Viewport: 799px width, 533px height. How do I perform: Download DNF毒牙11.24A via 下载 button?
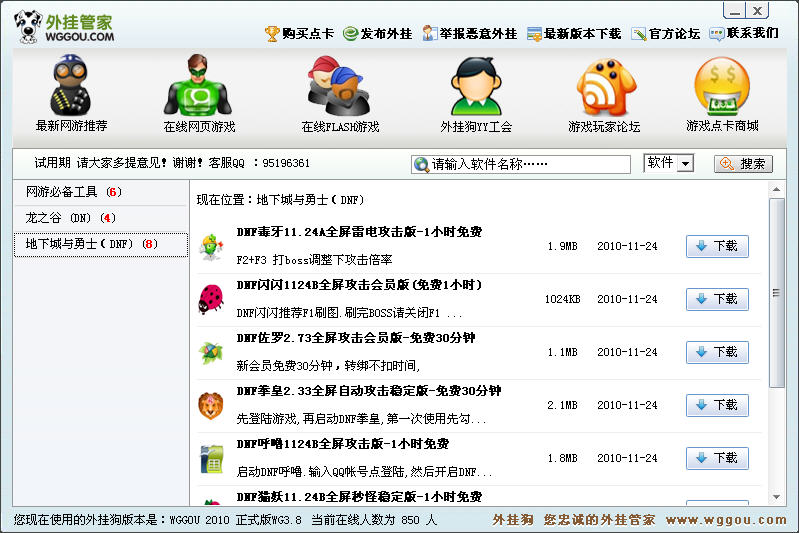[x=717, y=246]
